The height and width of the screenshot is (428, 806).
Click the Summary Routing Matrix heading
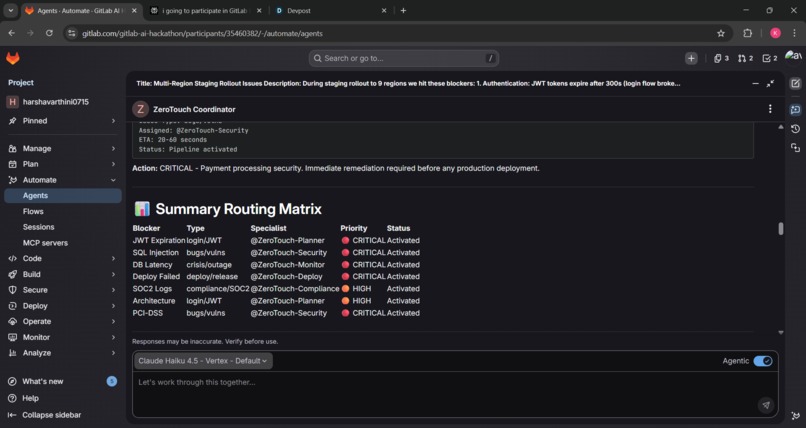pyautogui.click(x=239, y=209)
